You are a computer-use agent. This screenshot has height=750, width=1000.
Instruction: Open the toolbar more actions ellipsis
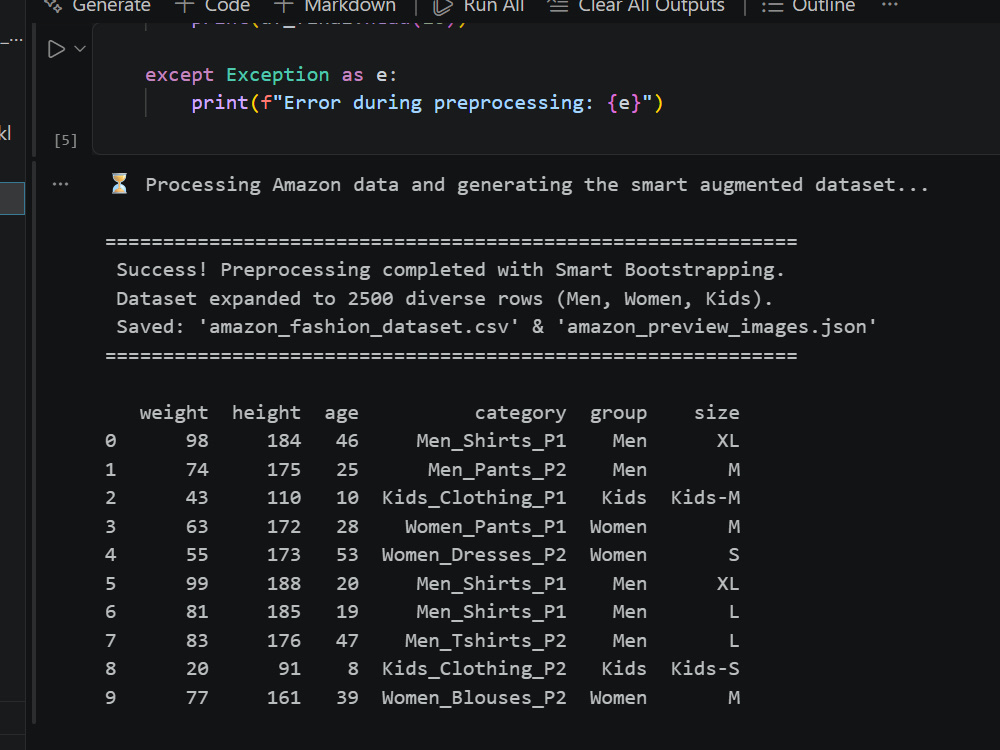890,5
